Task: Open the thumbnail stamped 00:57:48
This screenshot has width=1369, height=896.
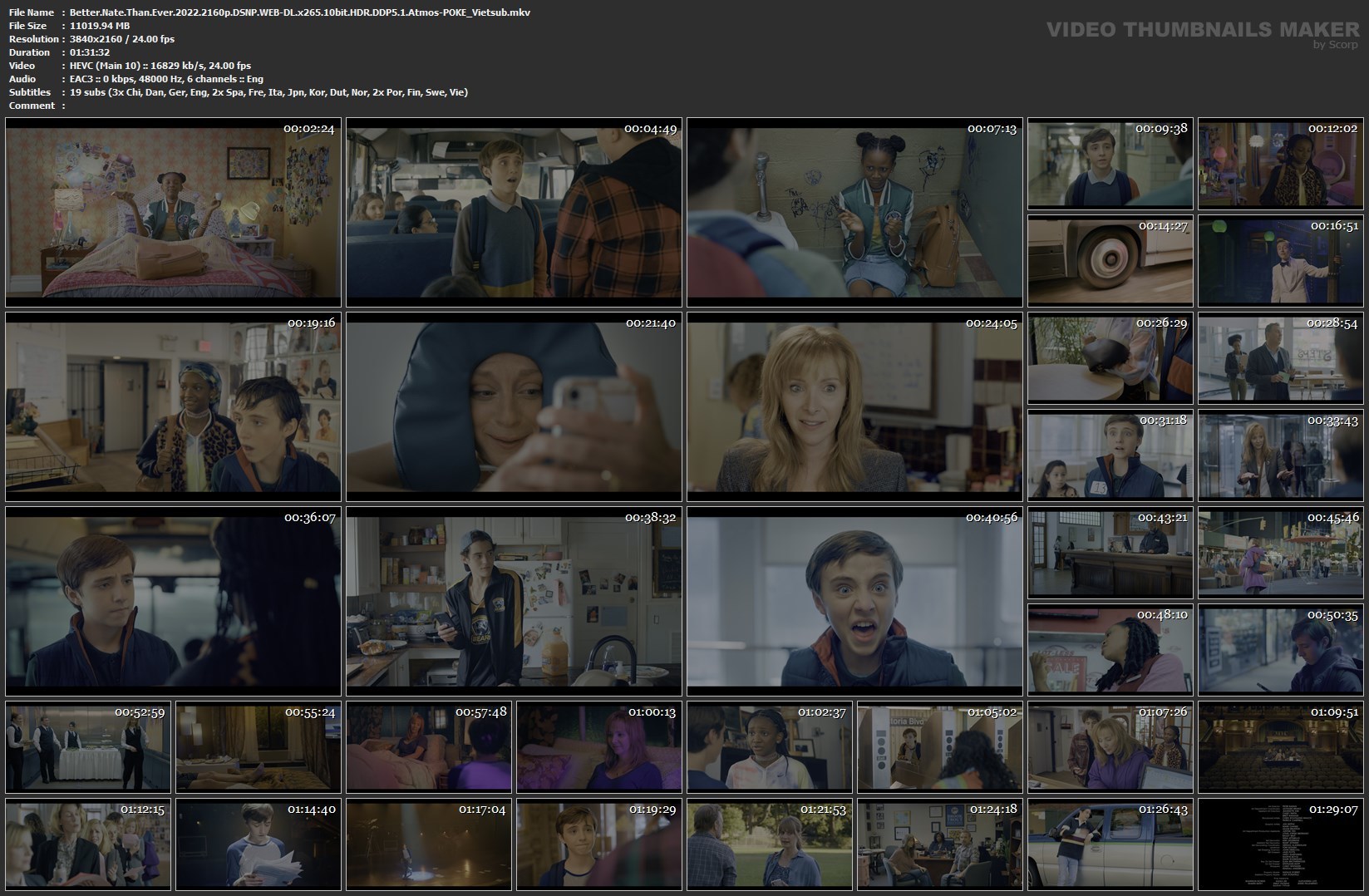Action: click(x=429, y=747)
